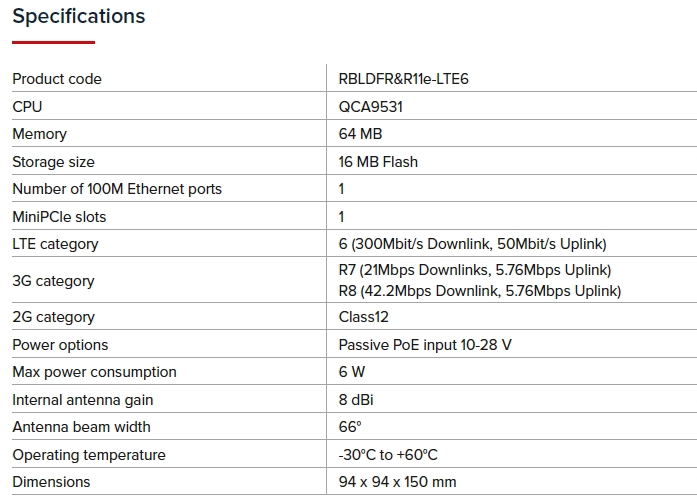Click the Product code label
697x504 pixels.
57,79
